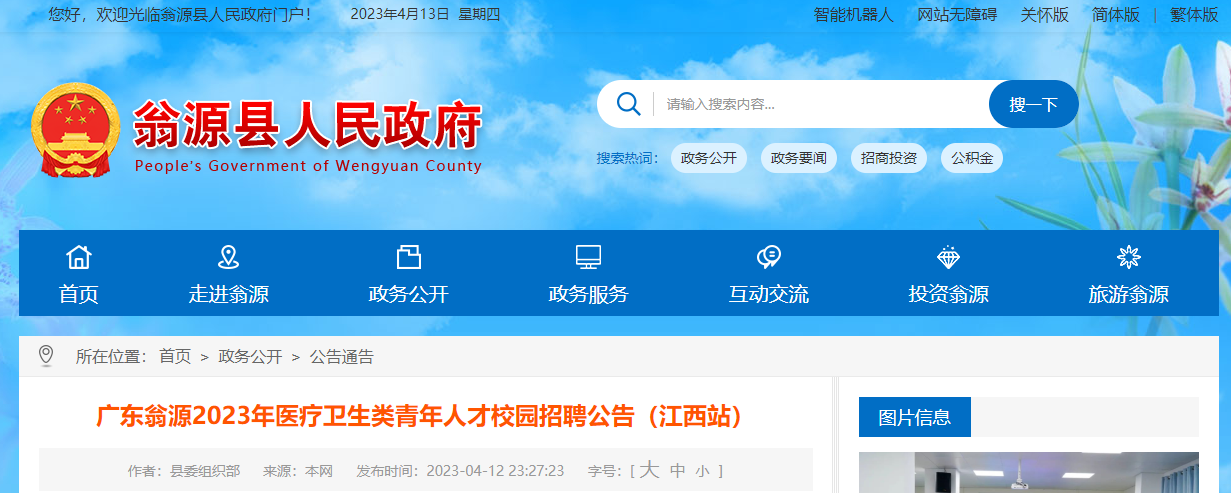1231x493 pixels.
Task: Click the welcome text 您好，欢迎光临翁源县人民政府门户
Action: [x=180, y=15]
